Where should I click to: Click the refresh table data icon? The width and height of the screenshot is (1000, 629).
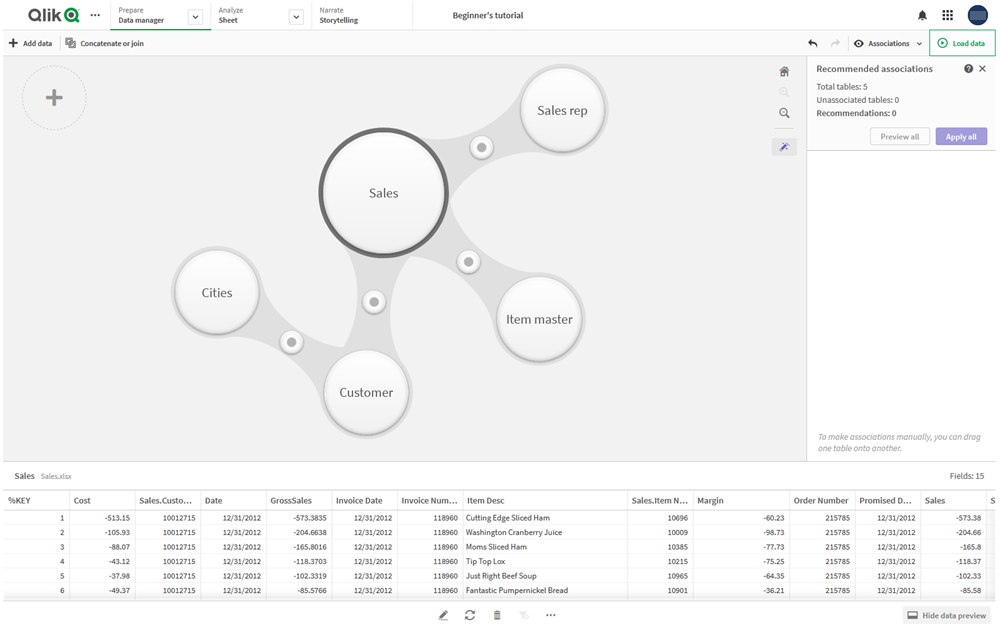[x=470, y=615]
